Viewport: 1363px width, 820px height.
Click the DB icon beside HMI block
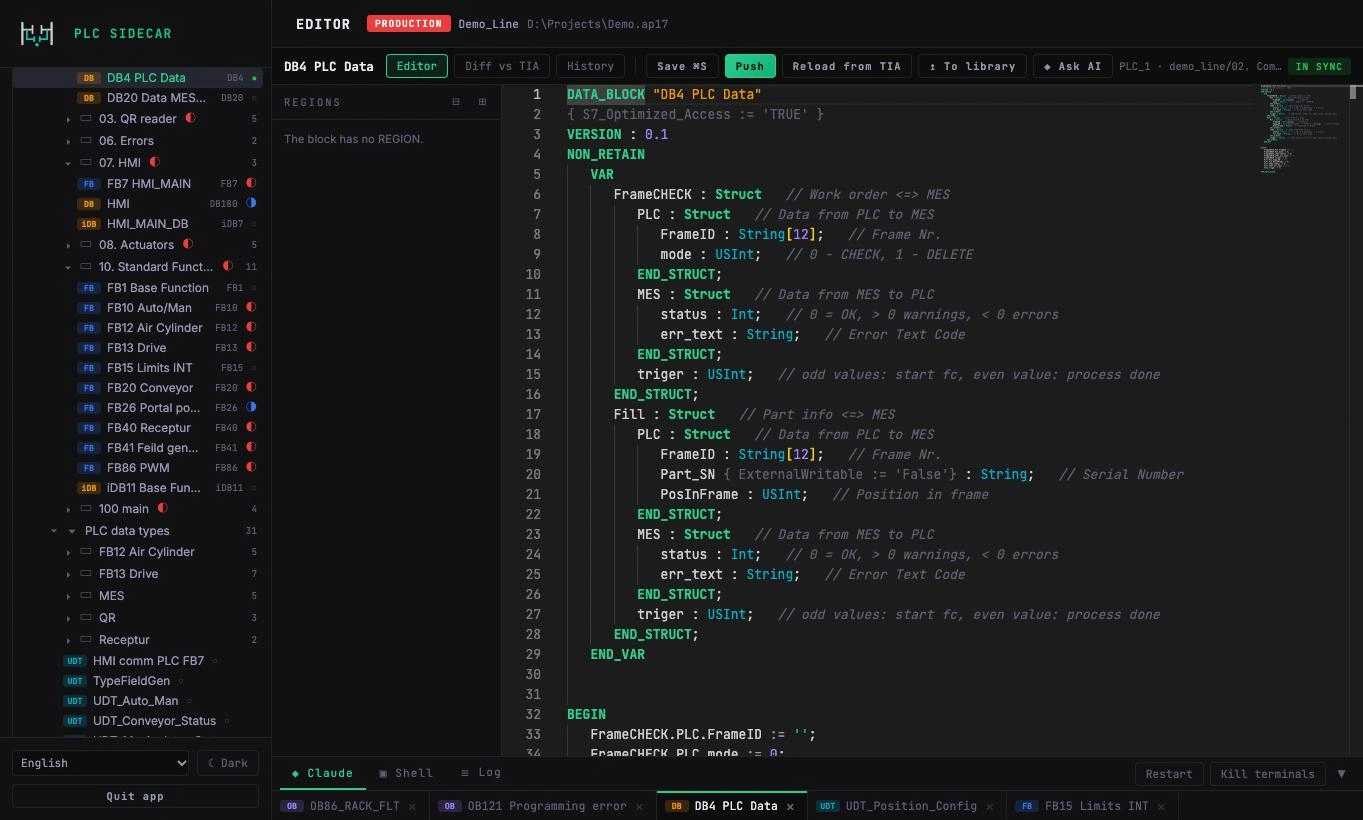pyautogui.click(x=89, y=204)
